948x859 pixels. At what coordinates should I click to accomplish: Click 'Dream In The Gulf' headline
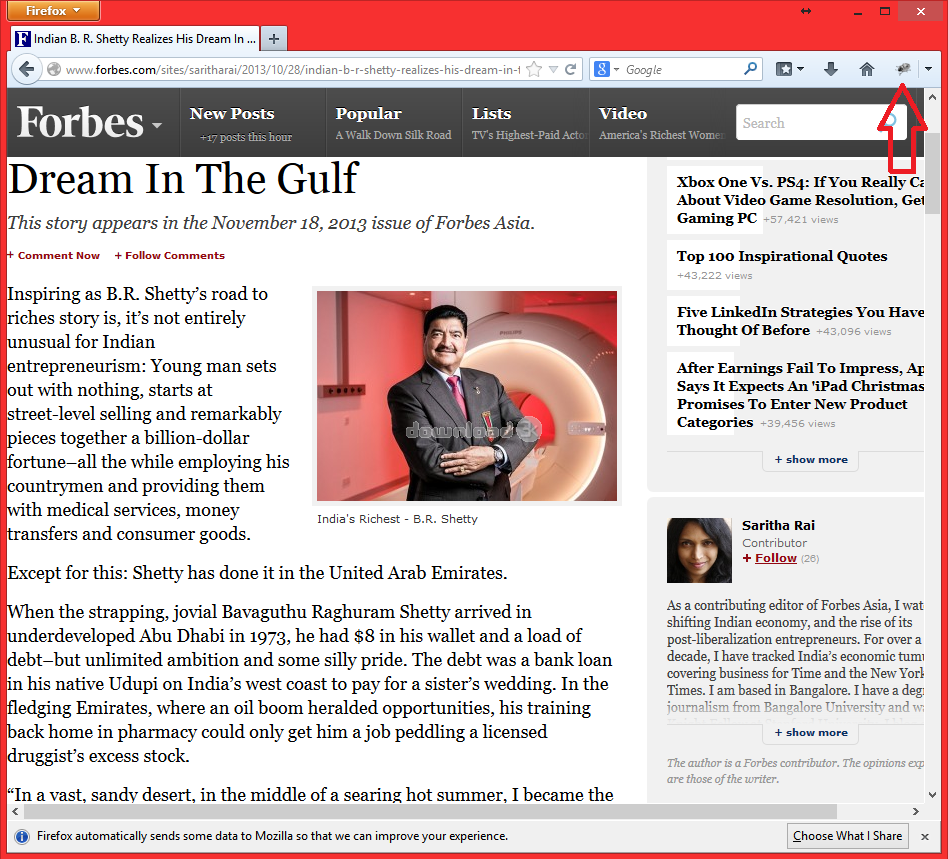coord(184,180)
